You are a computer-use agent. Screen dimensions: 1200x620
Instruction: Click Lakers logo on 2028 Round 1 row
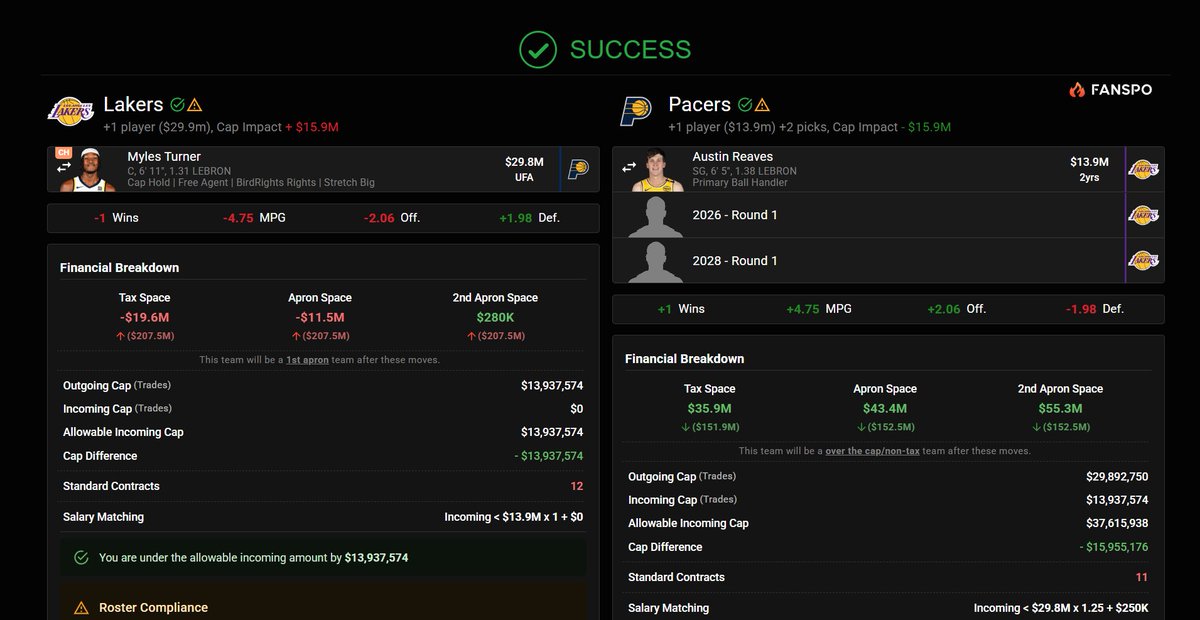pyautogui.click(x=1144, y=260)
